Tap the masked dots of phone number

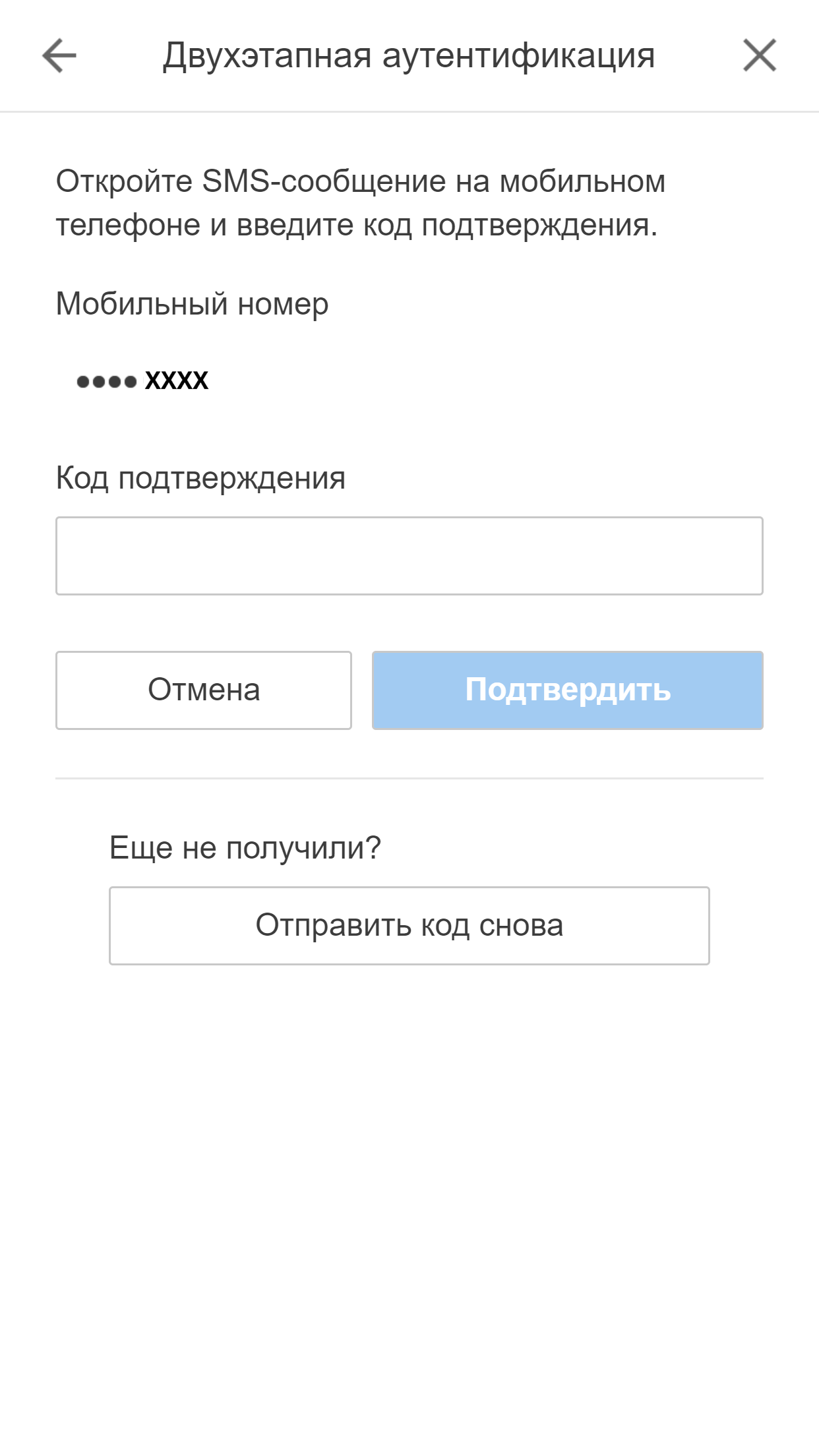pos(107,381)
